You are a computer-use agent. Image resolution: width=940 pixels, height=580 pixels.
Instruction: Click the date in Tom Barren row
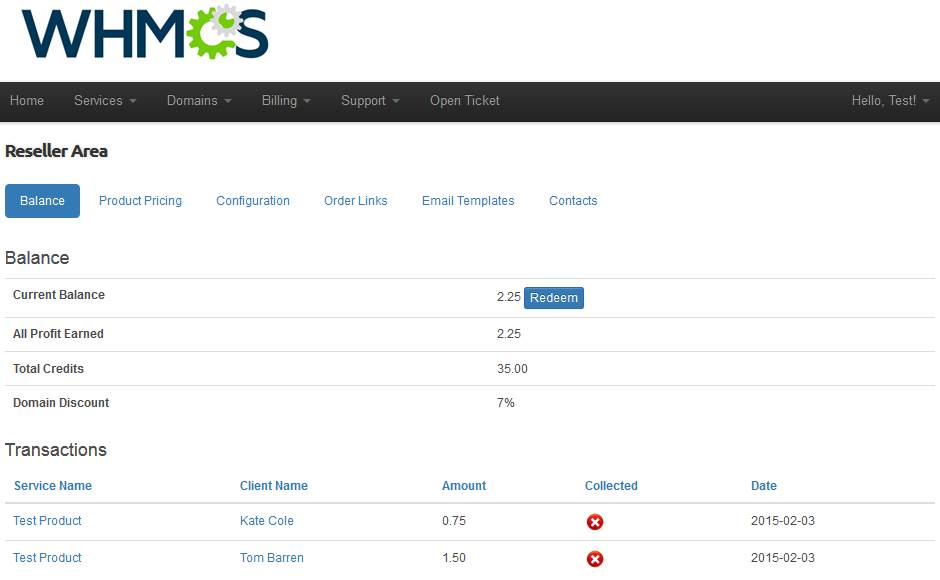click(783, 558)
